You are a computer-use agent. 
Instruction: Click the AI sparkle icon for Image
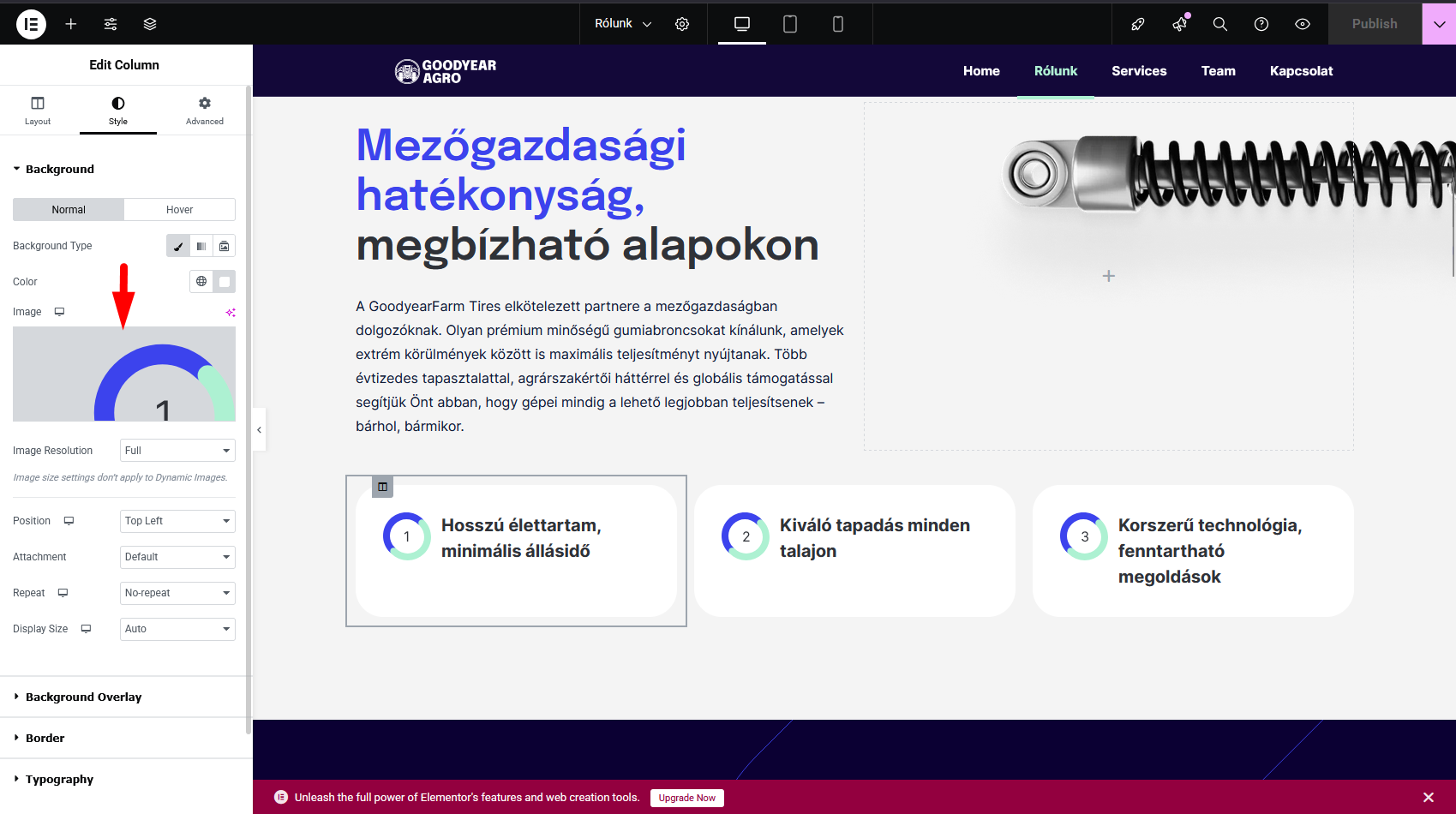tap(230, 312)
